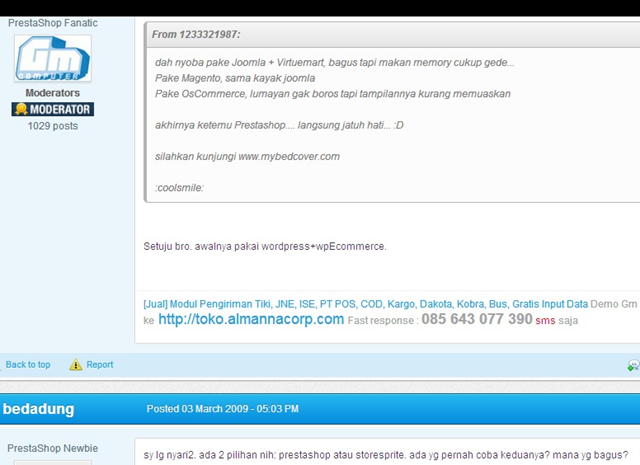Click ':coolsmile:' text in the quote
This screenshot has width=640, height=465.
[x=179, y=188]
